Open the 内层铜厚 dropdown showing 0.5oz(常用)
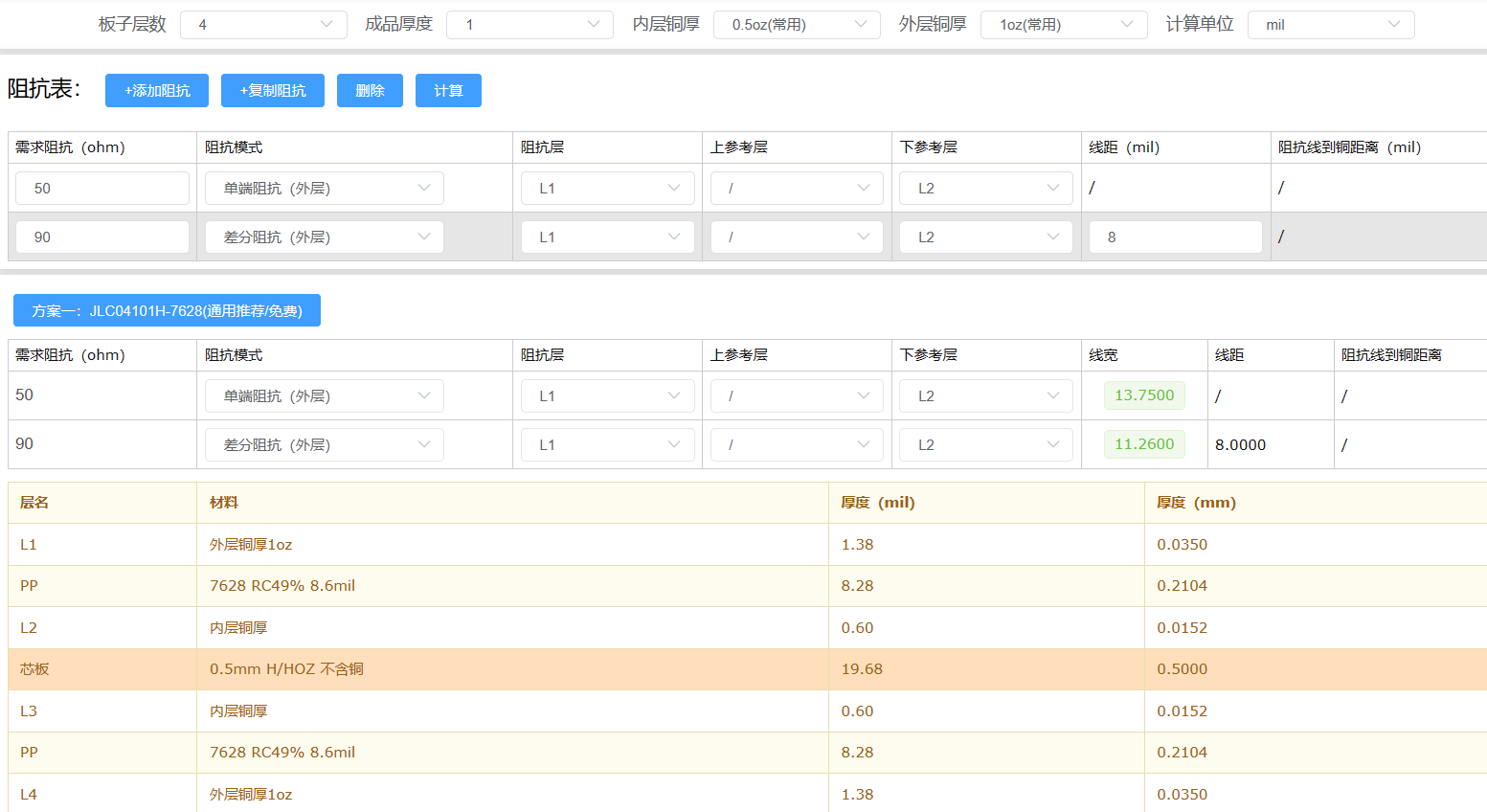The height and width of the screenshot is (812, 1487). tap(797, 24)
